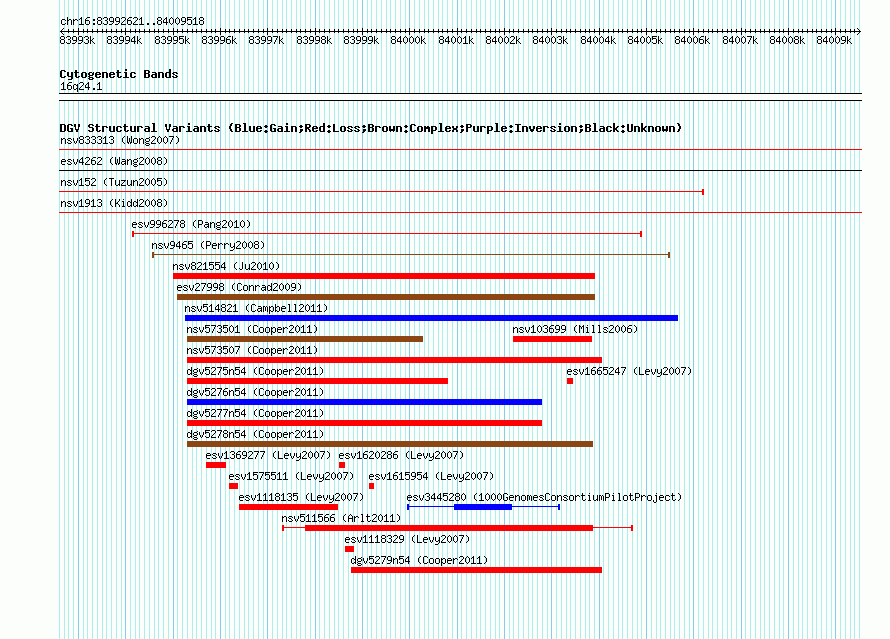
Task: Open the esv27998 (Conrad2009) label
Action: click(240, 287)
